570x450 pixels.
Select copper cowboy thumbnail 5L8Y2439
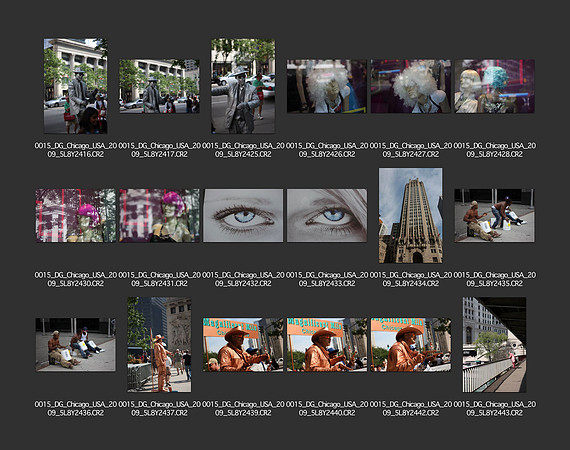coord(243,345)
